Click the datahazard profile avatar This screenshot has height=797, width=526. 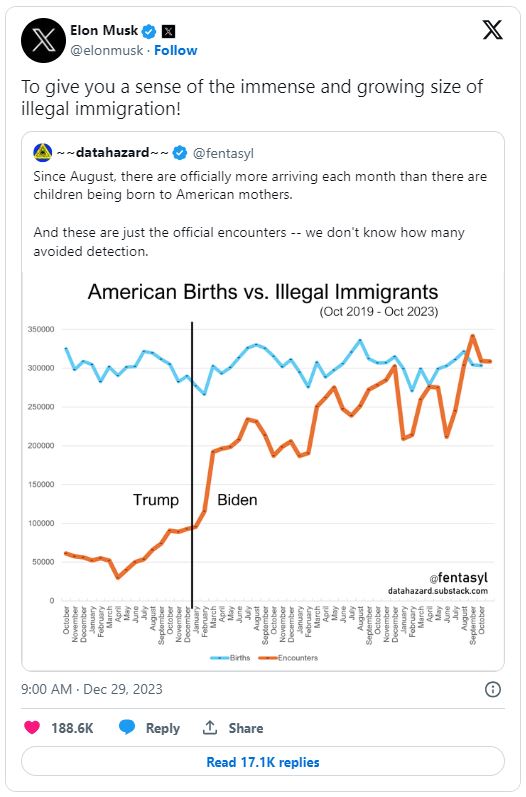coord(43,152)
